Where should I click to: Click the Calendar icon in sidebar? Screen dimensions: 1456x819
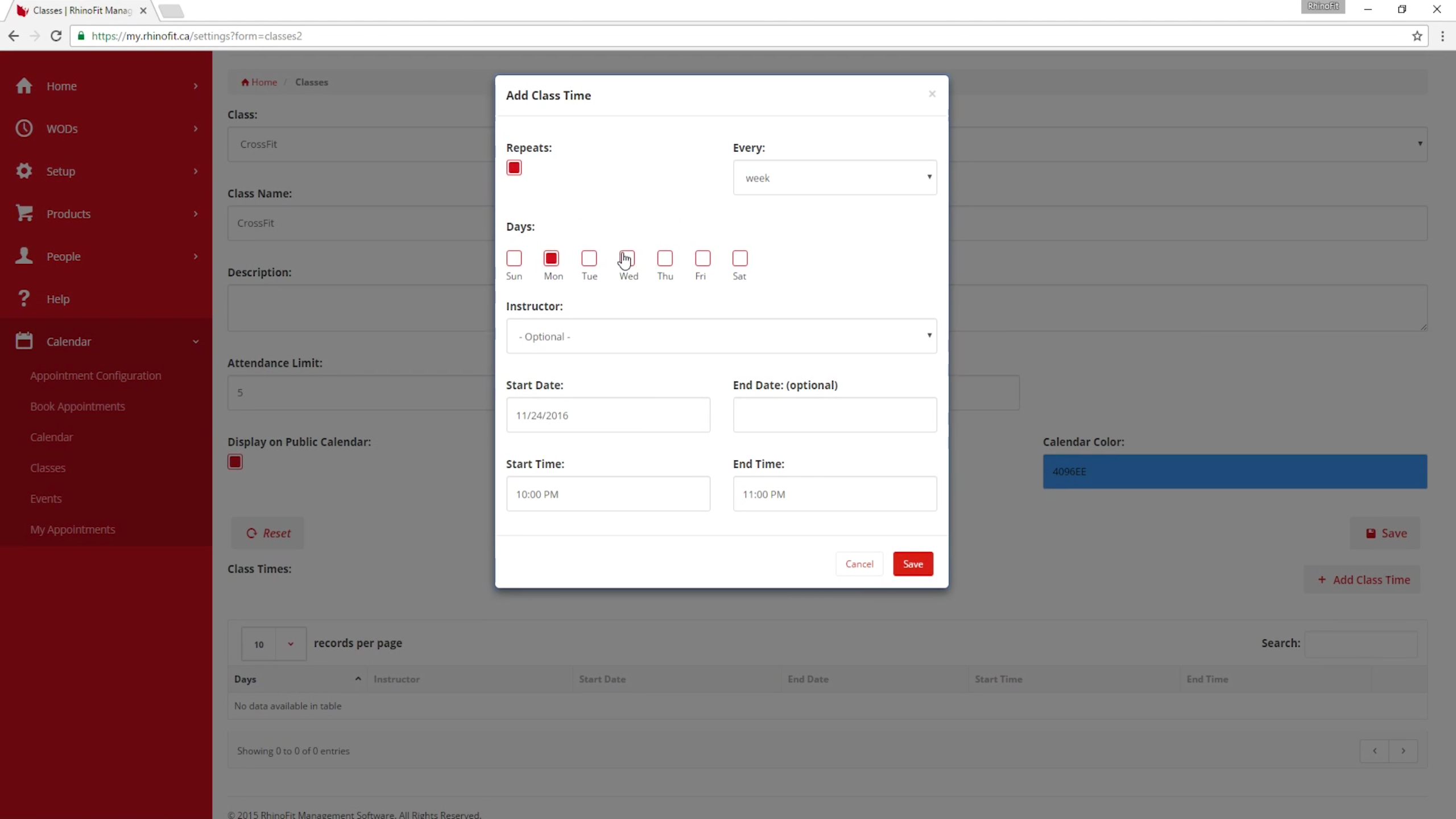[24, 341]
